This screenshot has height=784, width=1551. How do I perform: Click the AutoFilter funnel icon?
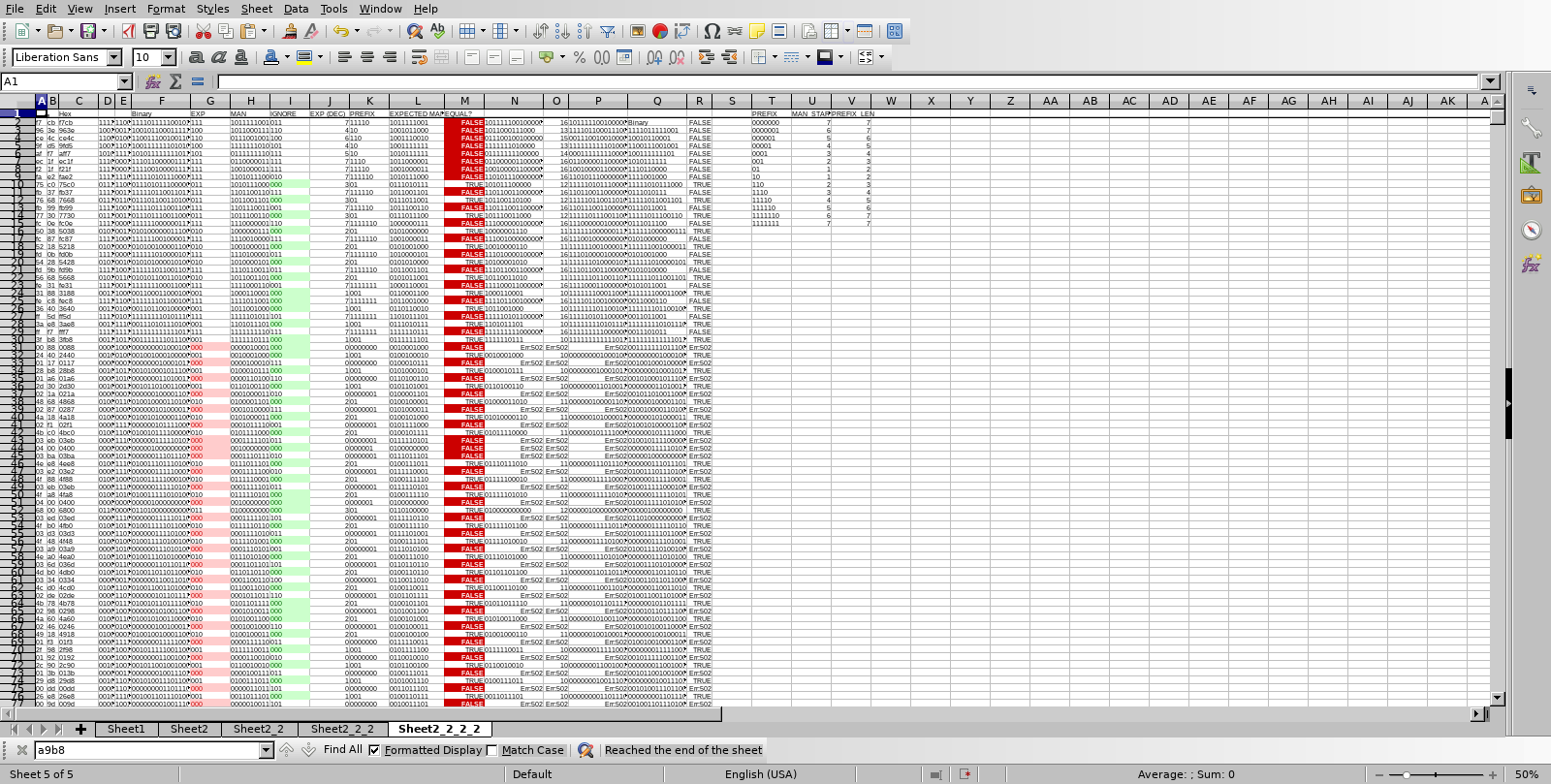click(x=607, y=31)
